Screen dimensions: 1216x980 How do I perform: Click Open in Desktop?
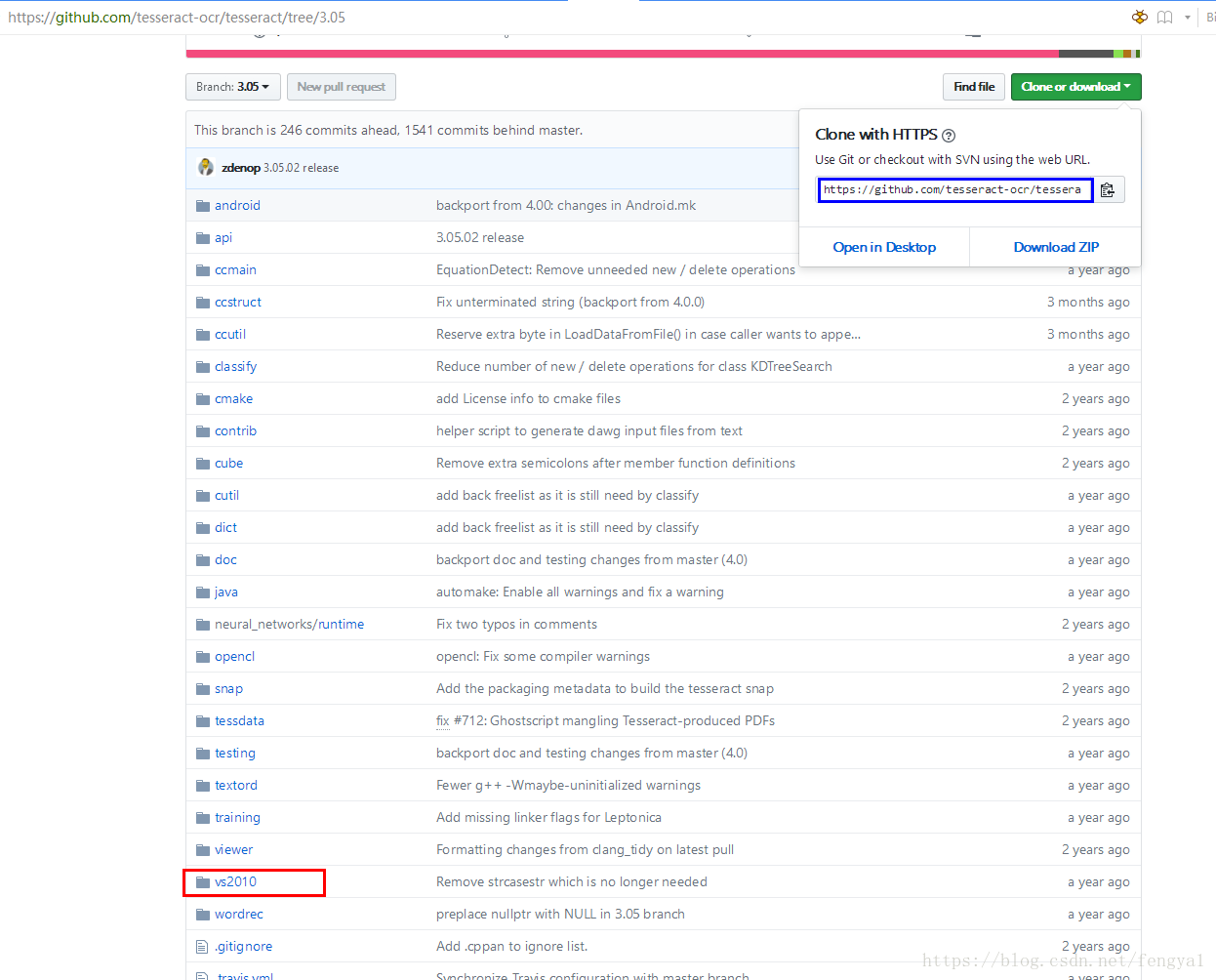(x=884, y=247)
